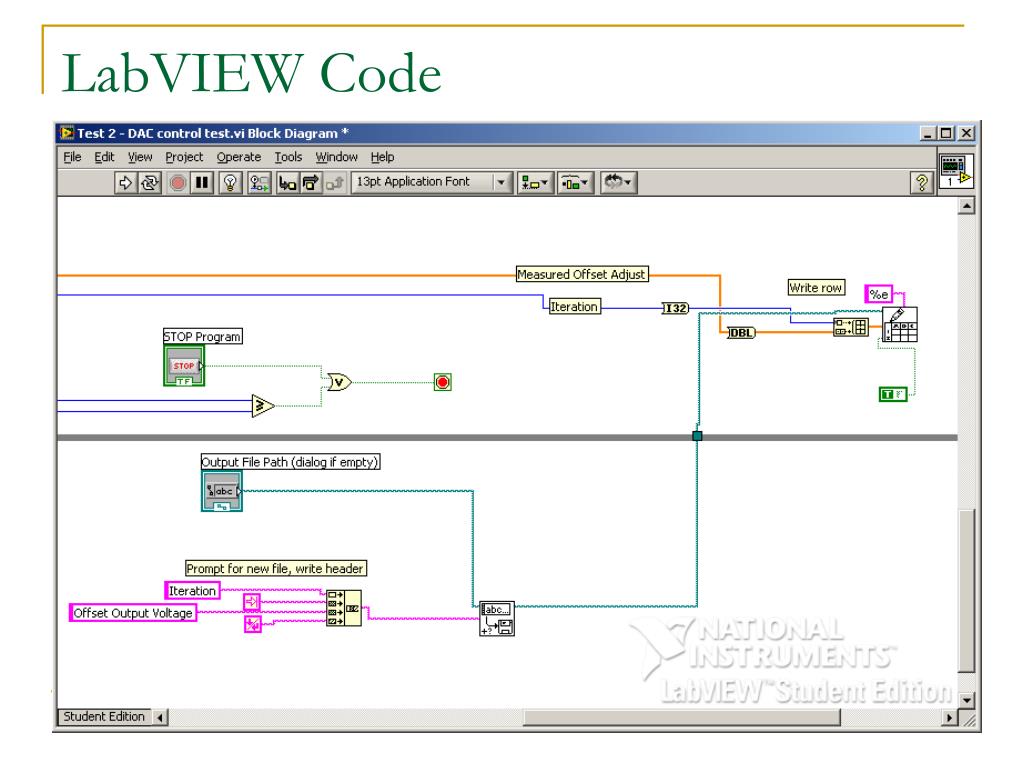Toggle Retain Wire Values button
Viewport: 1024px width, 768px height.
[259, 183]
